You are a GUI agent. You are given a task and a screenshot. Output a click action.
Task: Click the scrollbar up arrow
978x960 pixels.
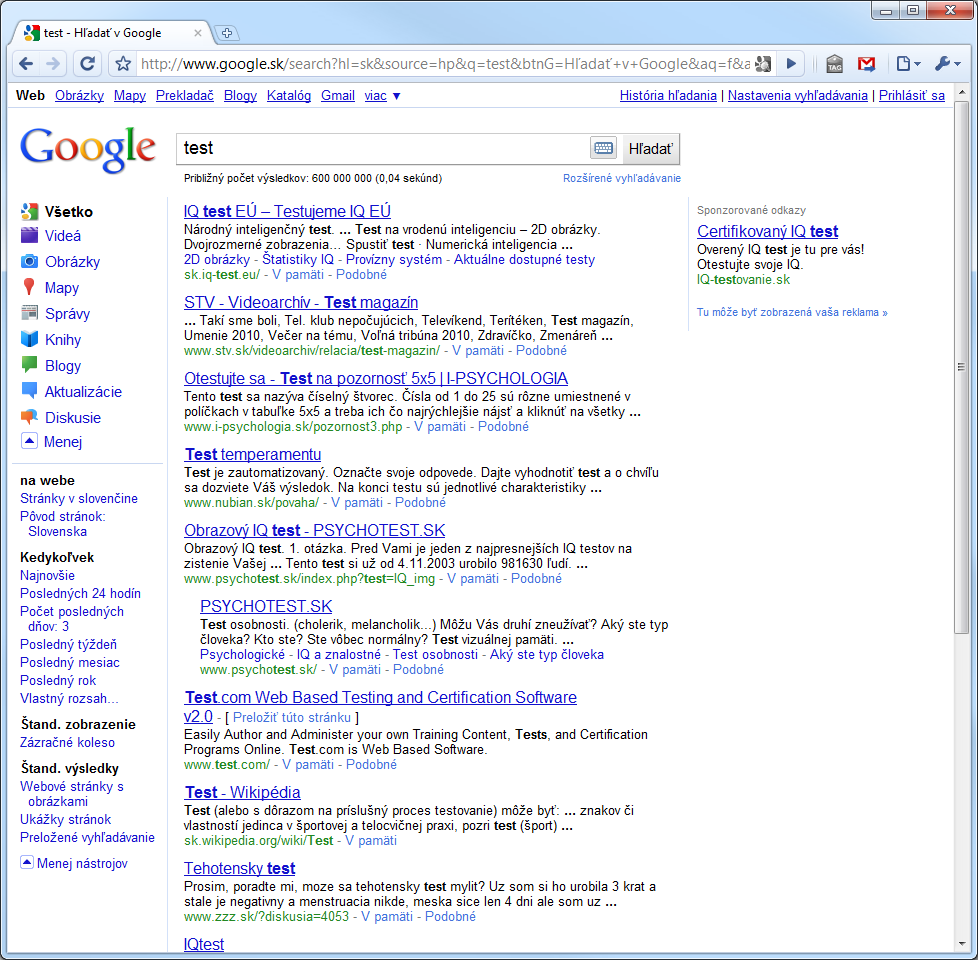click(961, 92)
